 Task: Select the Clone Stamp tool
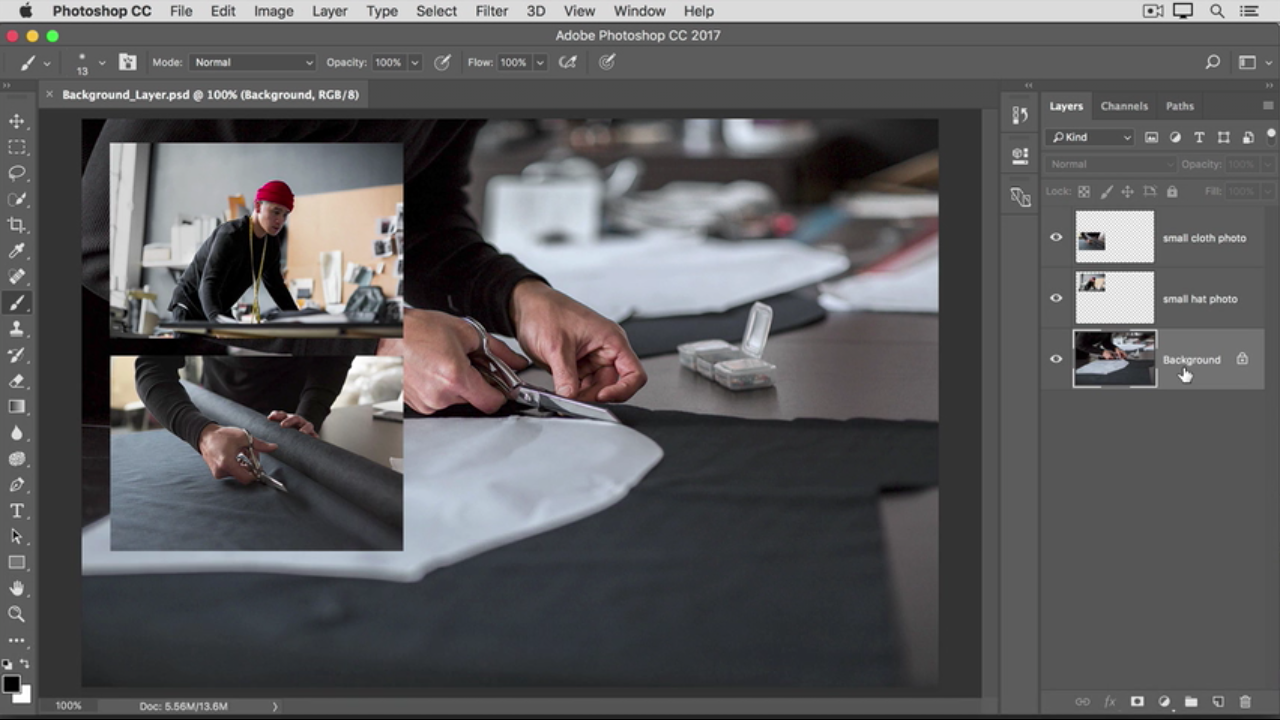17,329
